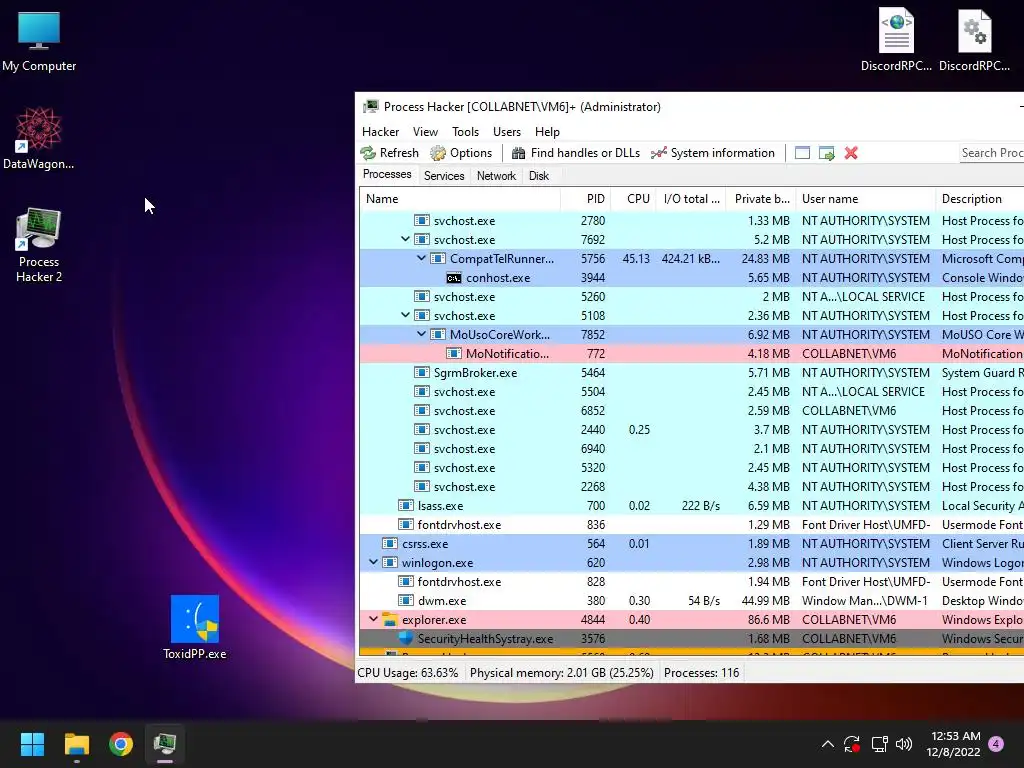Open the Users menu
This screenshot has width=1024, height=768.
coord(507,132)
